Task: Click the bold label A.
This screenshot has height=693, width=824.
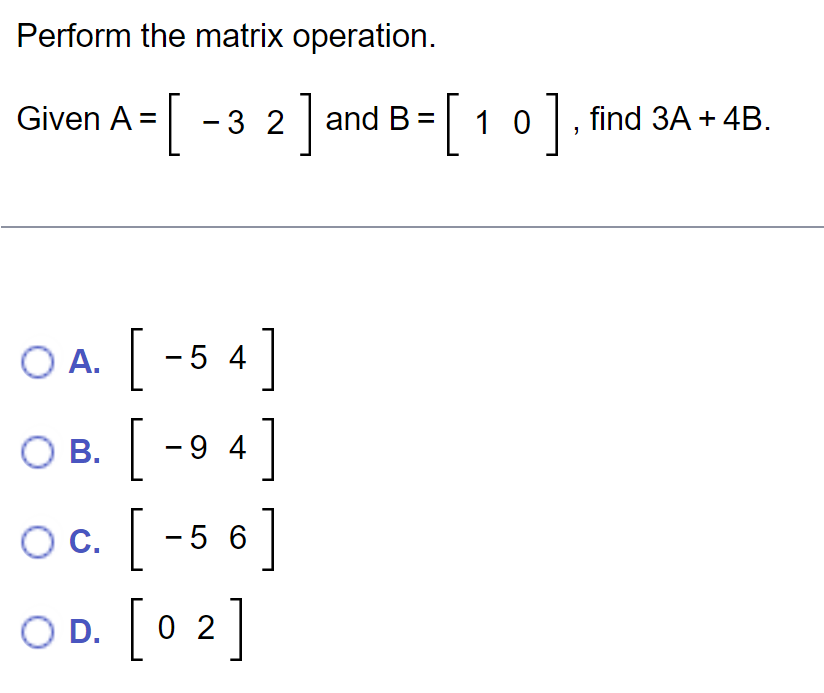Action: point(85,363)
